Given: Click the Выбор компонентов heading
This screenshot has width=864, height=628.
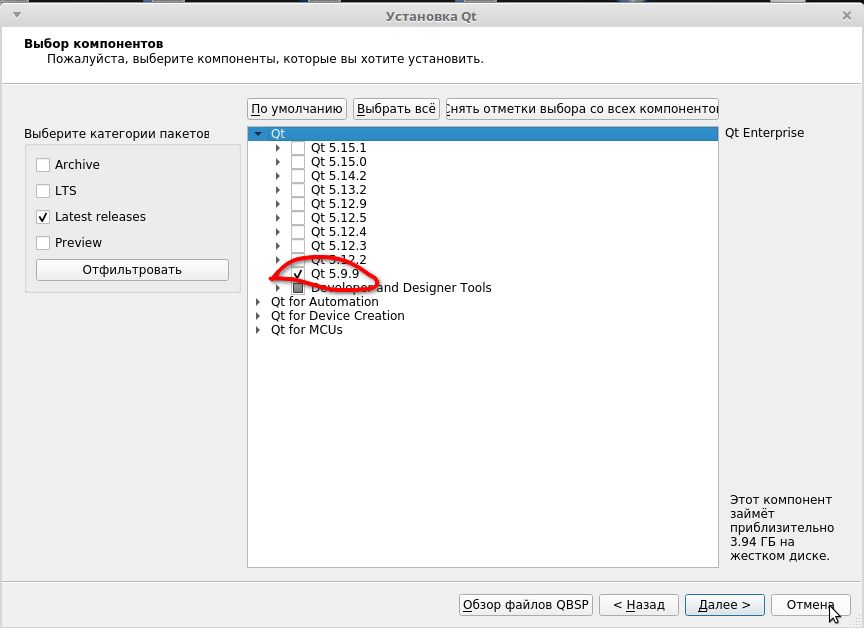Looking at the screenshot, I should [x=94, y=44].
